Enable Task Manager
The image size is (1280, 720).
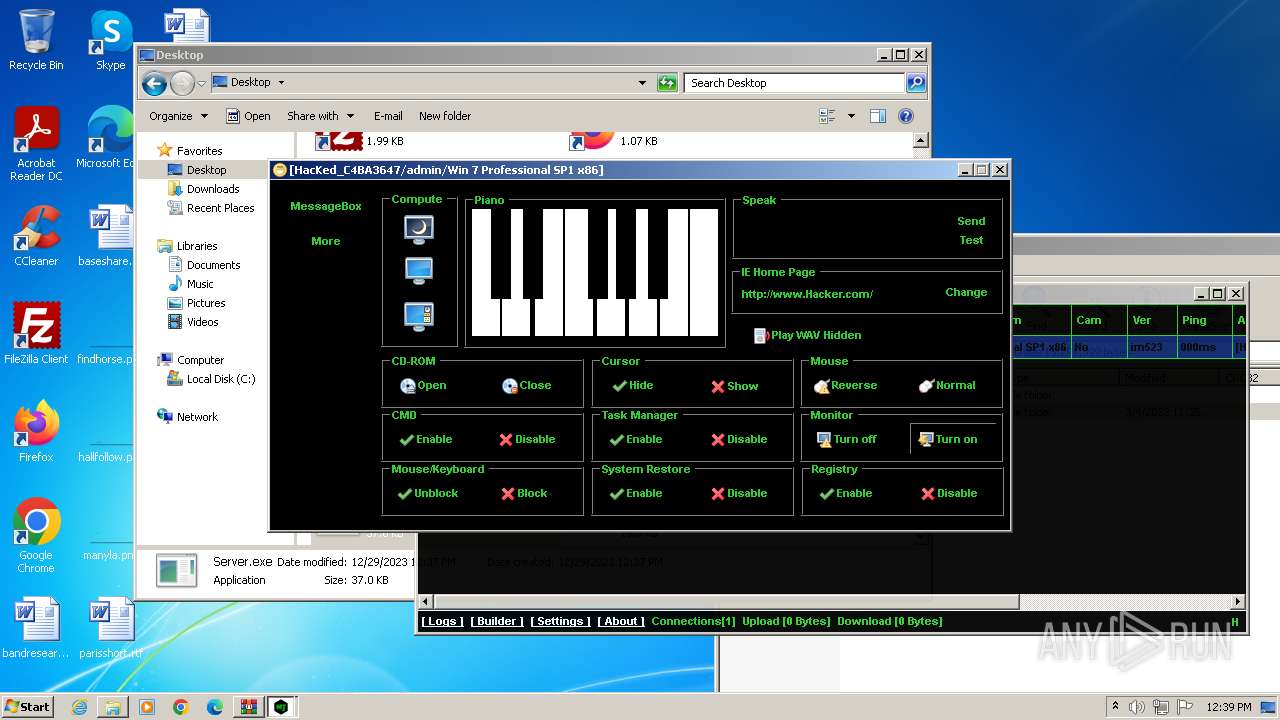(635, 439)
